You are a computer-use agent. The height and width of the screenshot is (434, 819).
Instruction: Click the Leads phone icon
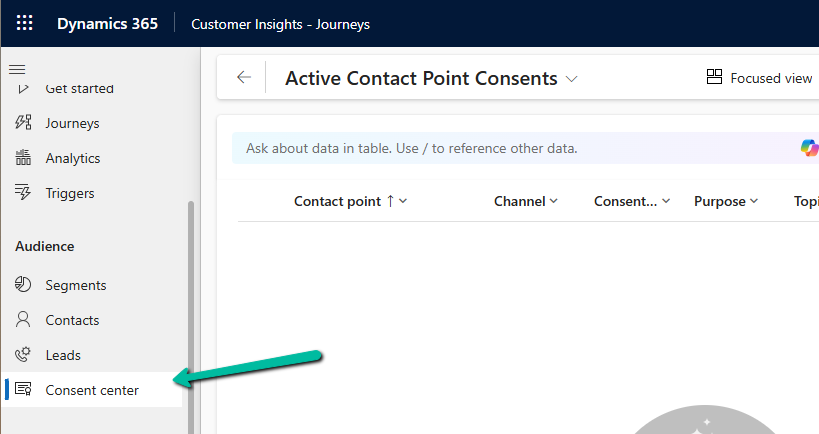click(23, 354)
